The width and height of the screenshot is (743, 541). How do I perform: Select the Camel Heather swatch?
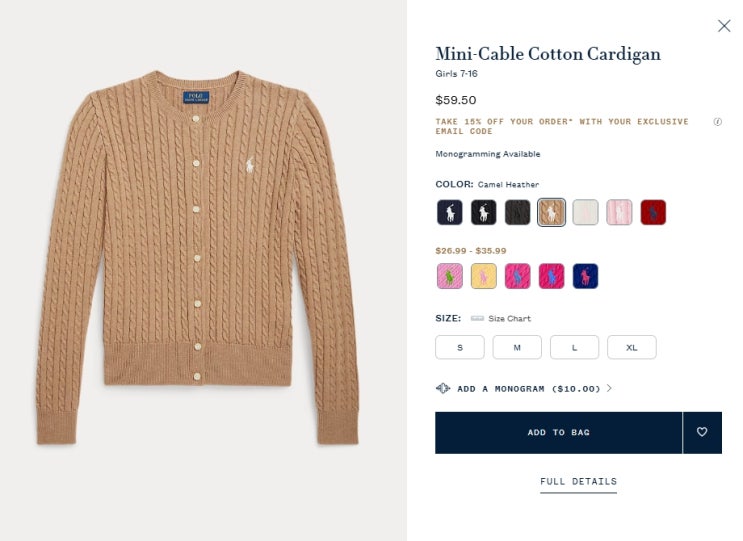pyautogui.click(x=551, y=212)
